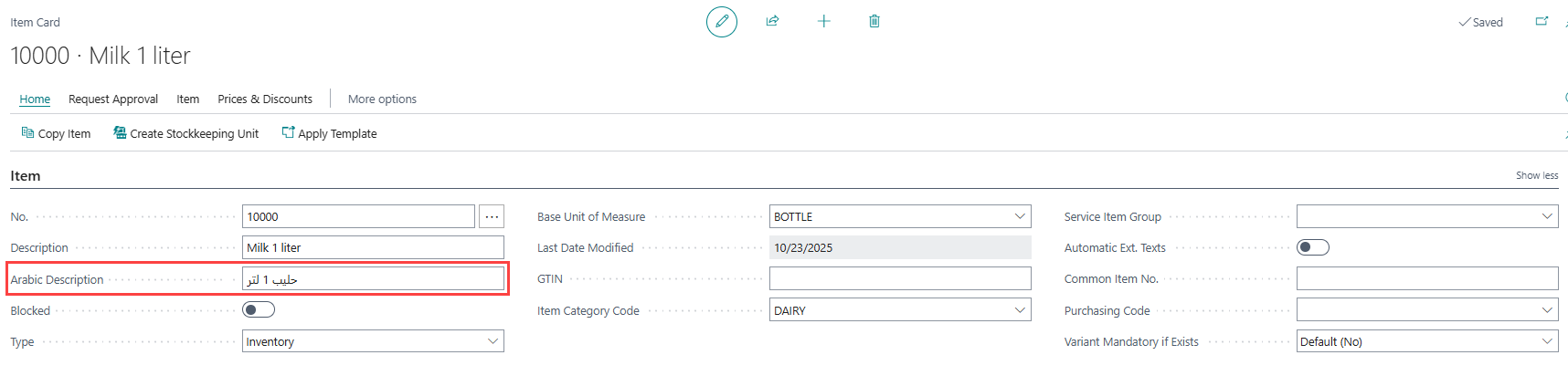Image resolution: width=1568 pixels, height=376 pixels.
Task: Click the share icon in header
Action: [772, 21]
